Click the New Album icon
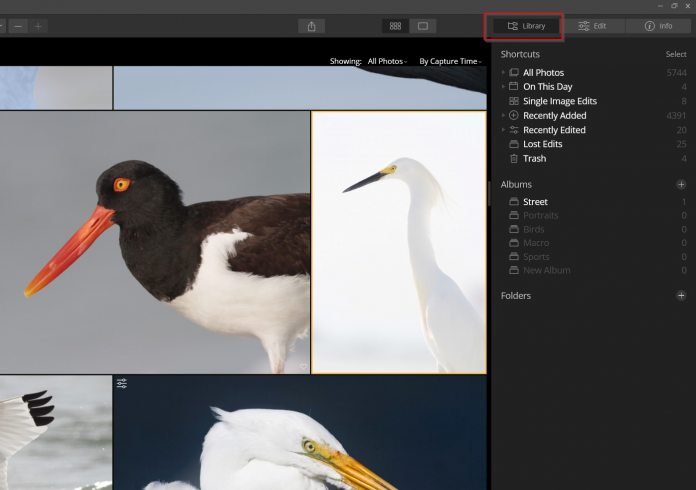 514,270
